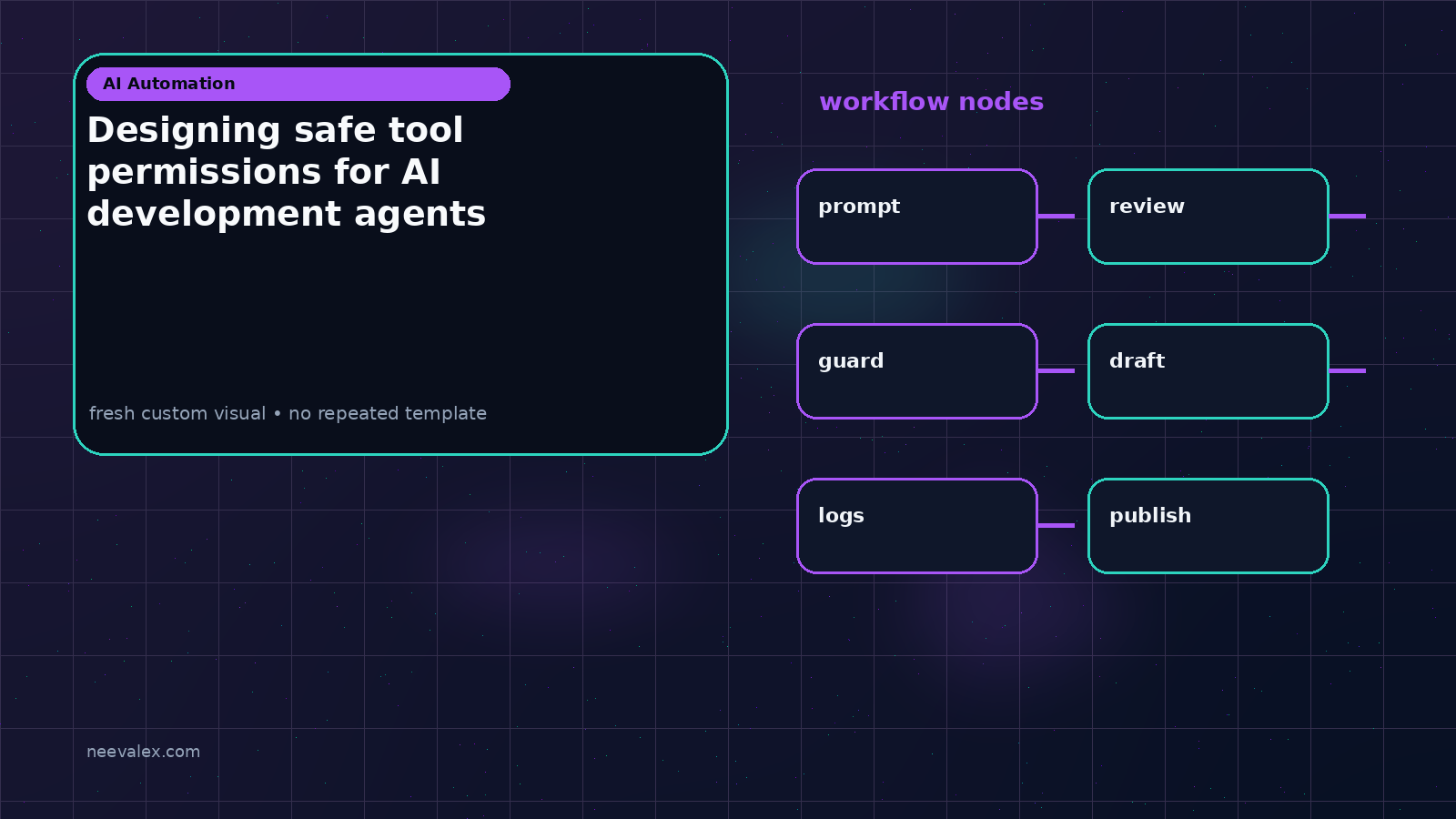Select the prompt workflow node

click(x=917, y=217)
